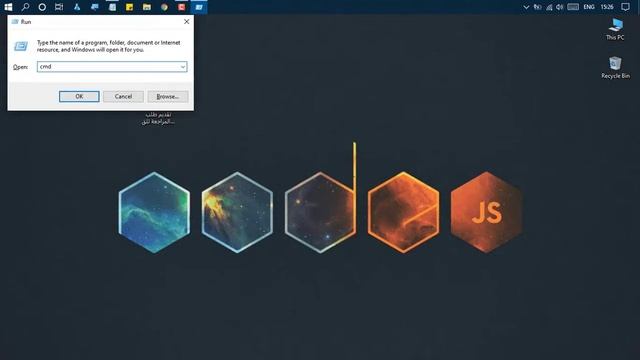The width and height of the screenshot is (640, 360).
Task: Click Cancel in Run dialog
Action: [x=123, y=96]
